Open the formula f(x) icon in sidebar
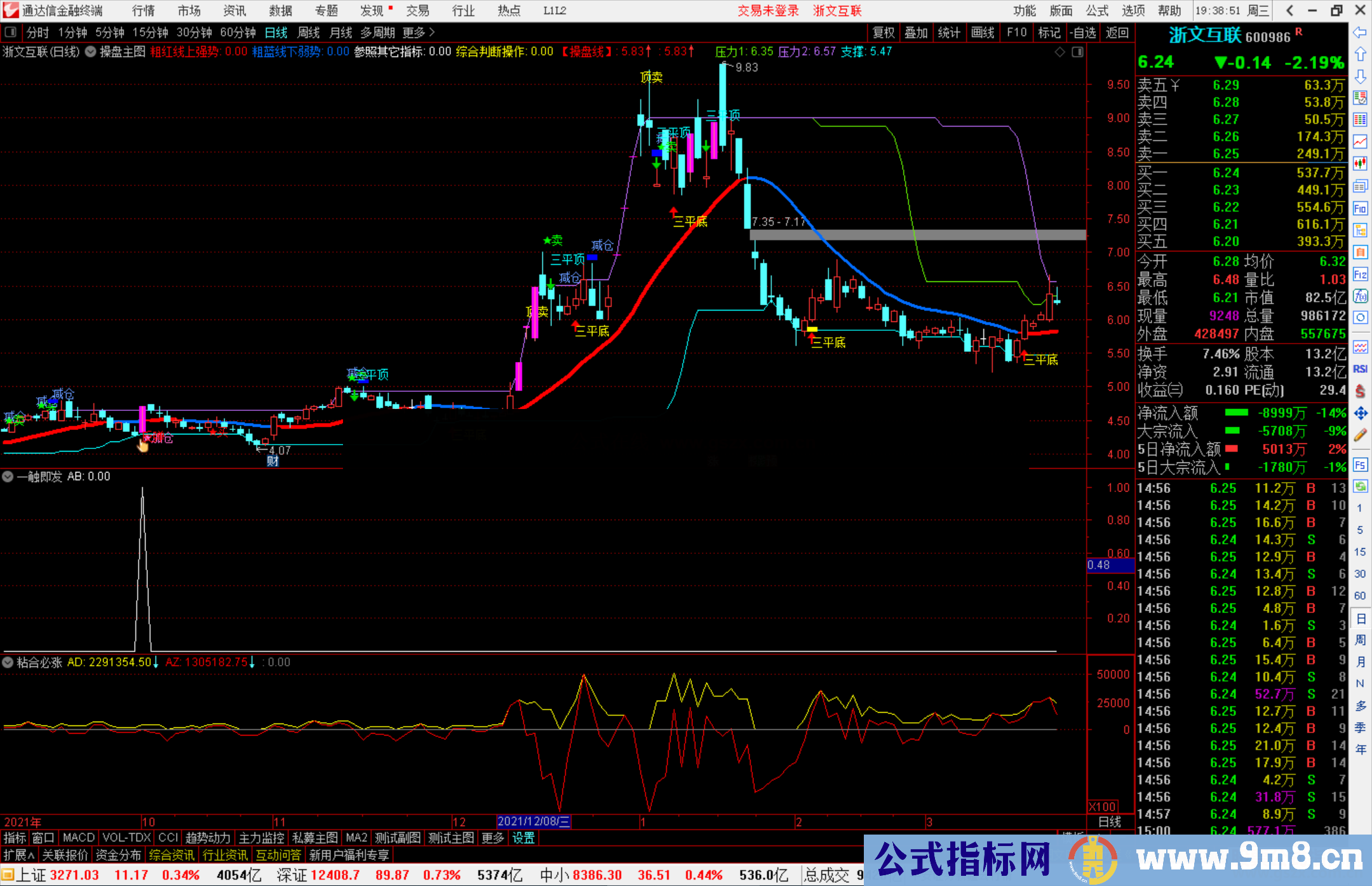 coord(1360,296)
